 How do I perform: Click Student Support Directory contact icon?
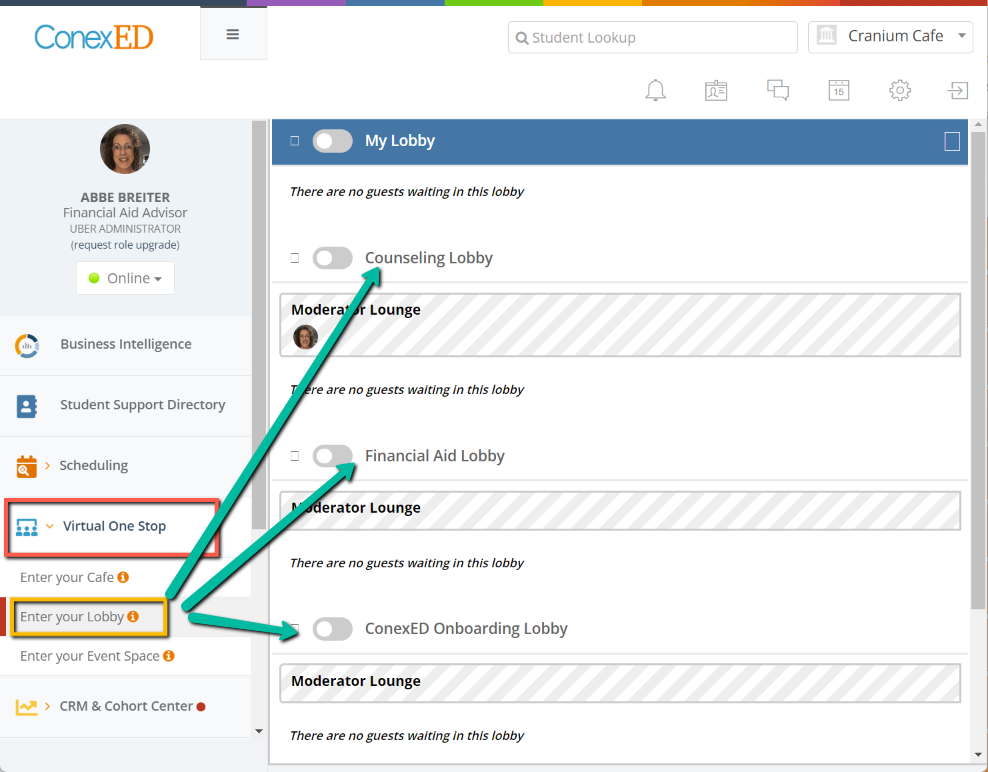tap(26, 406)
